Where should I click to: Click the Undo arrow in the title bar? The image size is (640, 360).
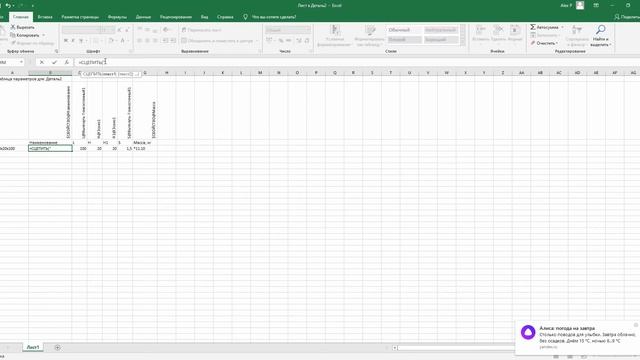pyautogui.click(x=8, y=6)
